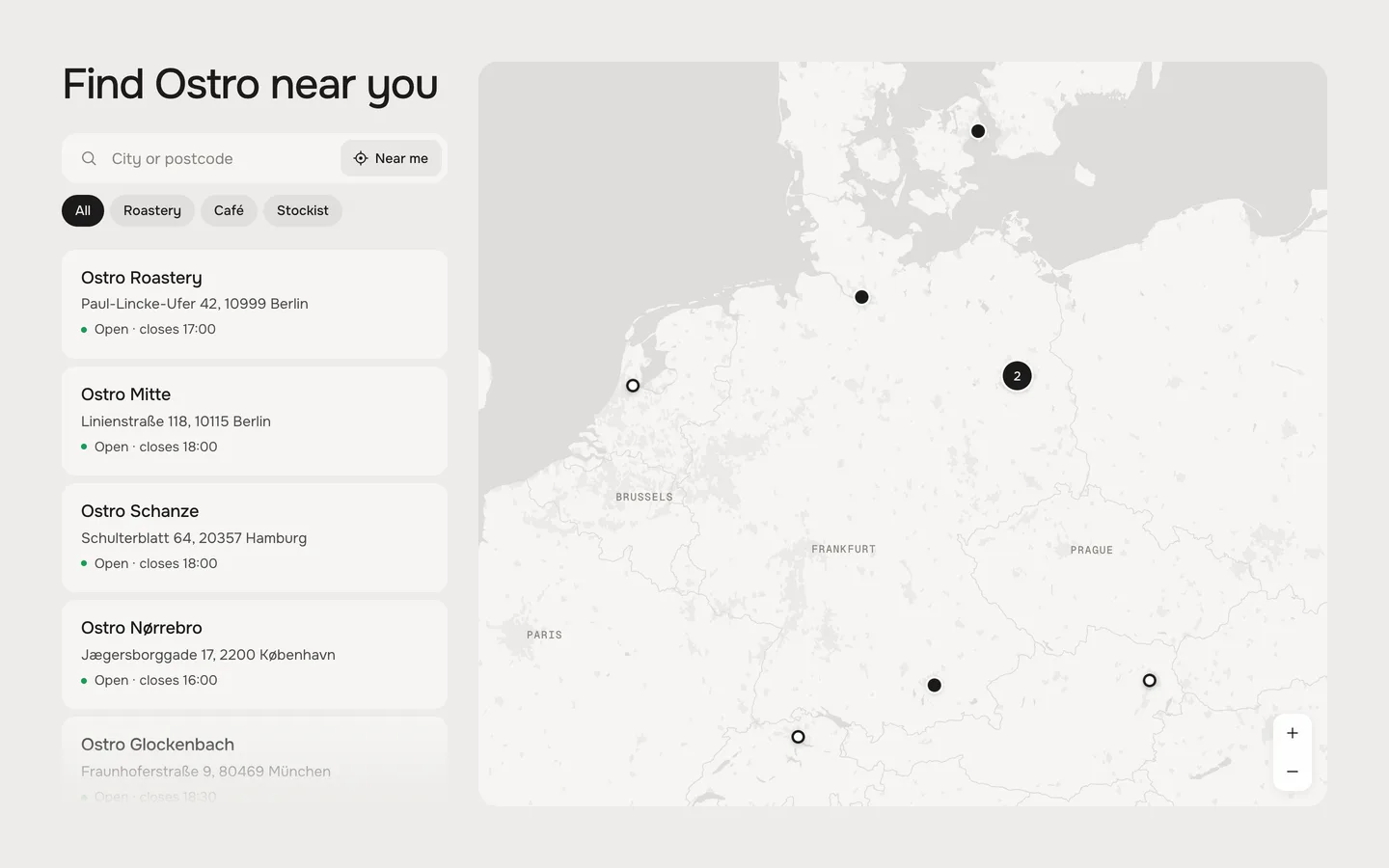Click the Munich solid map pin
The image size is (1389, 868).
(934, 685)
